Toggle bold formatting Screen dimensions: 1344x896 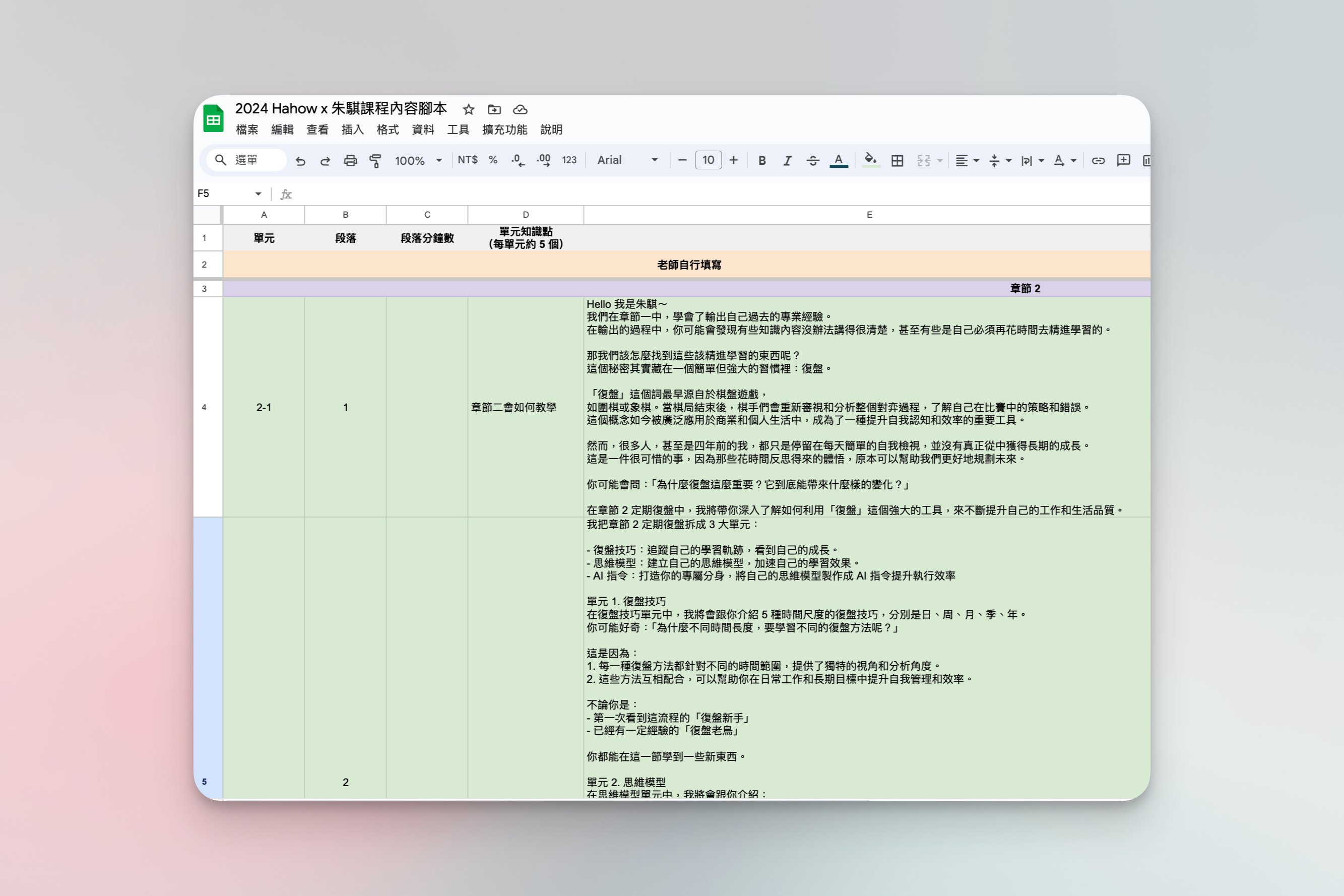(762, 161)
